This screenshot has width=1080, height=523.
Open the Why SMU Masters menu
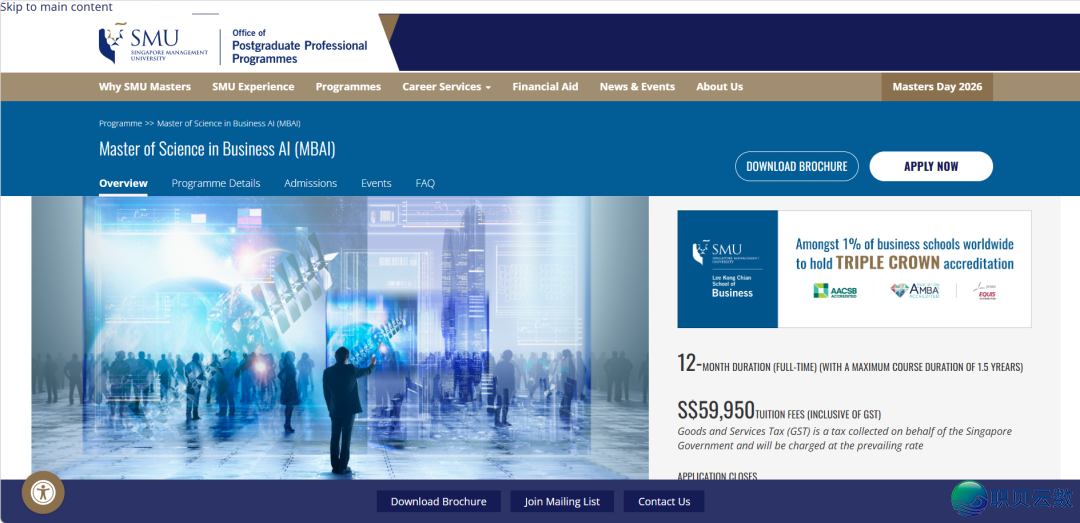[144, 87]
